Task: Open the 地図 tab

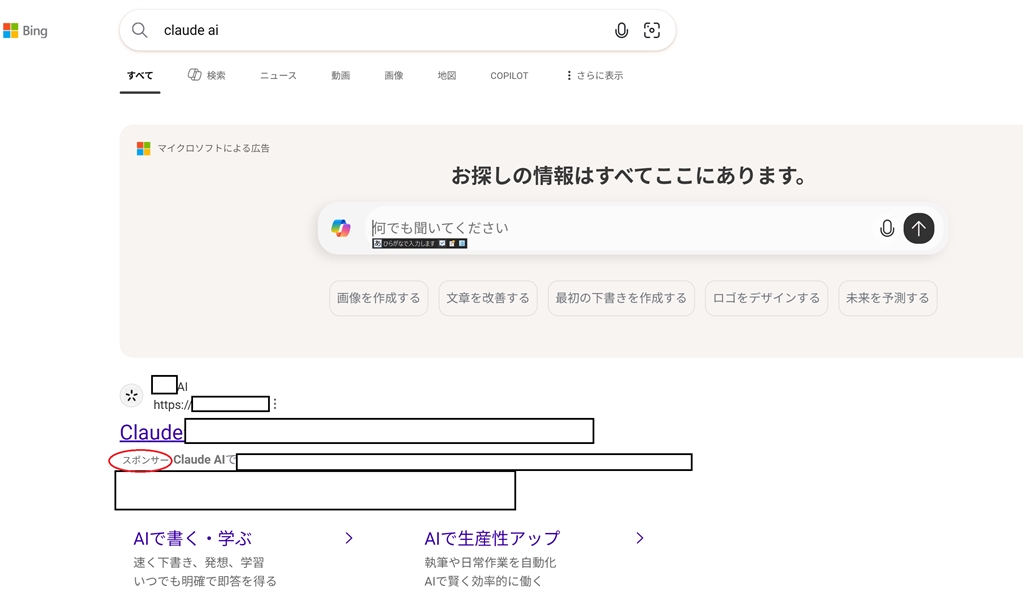Action: [x=447, y=76]
